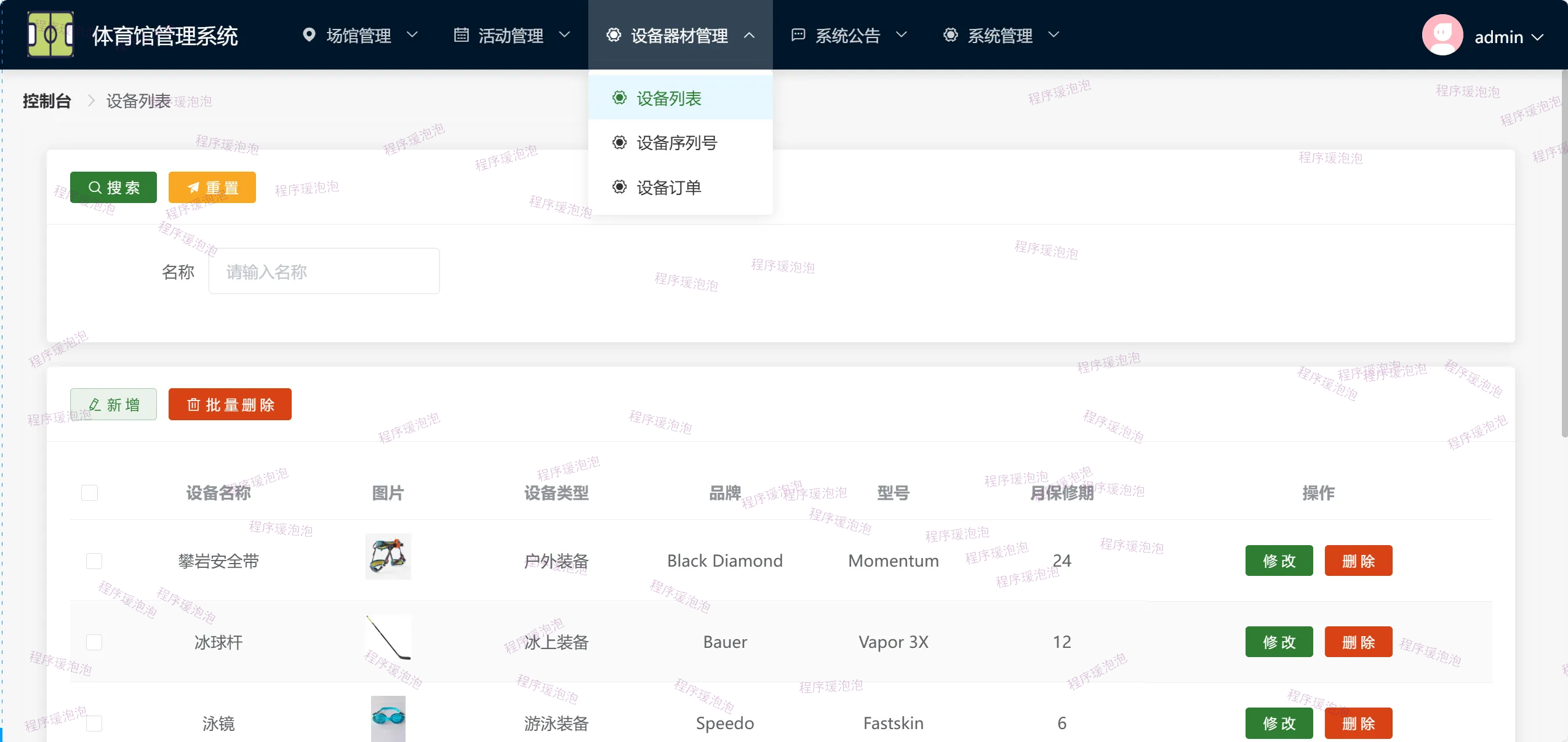Screen dimensions: 1568x742
Task: Click the magnifier icon on 搜索 button
Action: click(x=95, y=188)
